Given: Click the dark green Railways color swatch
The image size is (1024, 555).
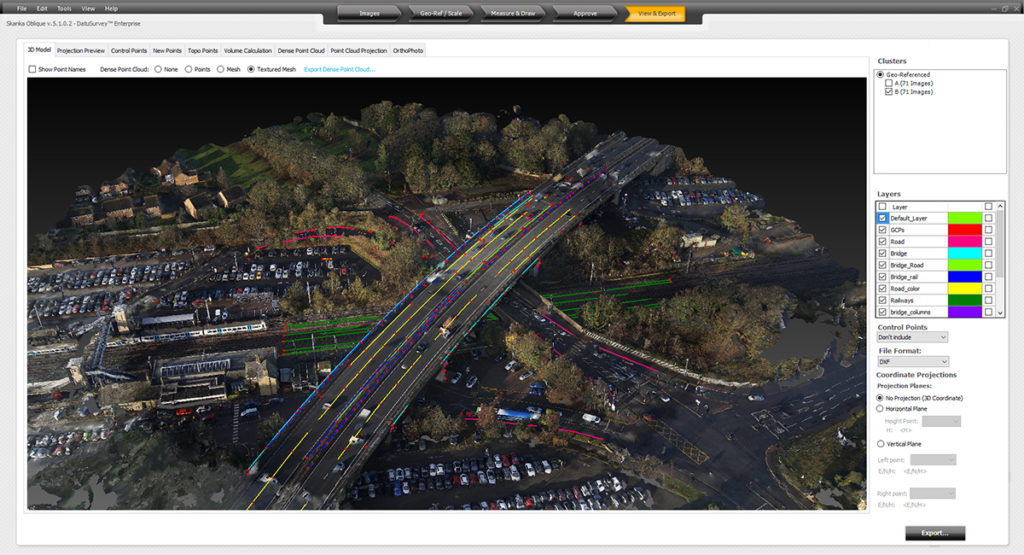Looking at the screenshot, I should click(965, 300).
